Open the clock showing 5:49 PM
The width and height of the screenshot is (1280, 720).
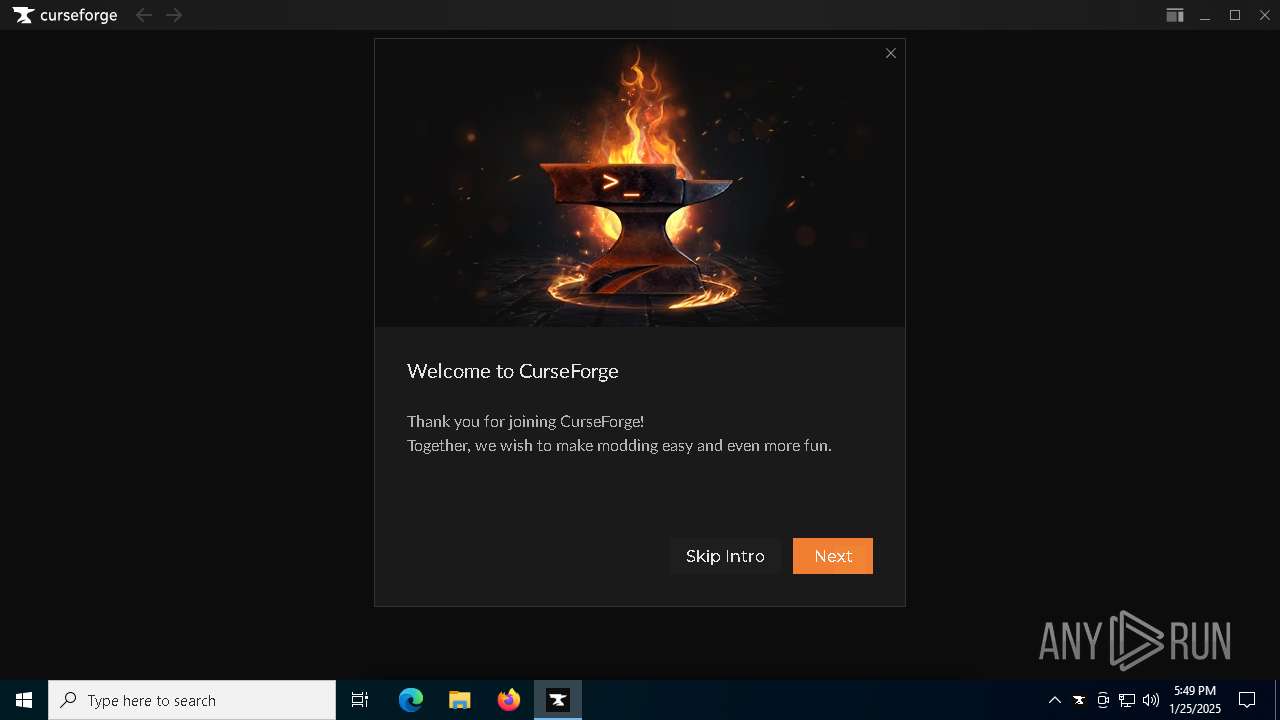(x=1195, y=700)
